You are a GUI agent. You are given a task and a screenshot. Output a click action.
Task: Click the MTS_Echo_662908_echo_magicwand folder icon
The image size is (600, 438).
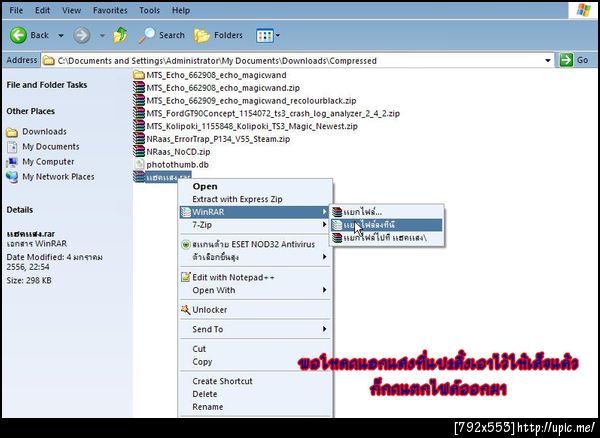point(139,75)
